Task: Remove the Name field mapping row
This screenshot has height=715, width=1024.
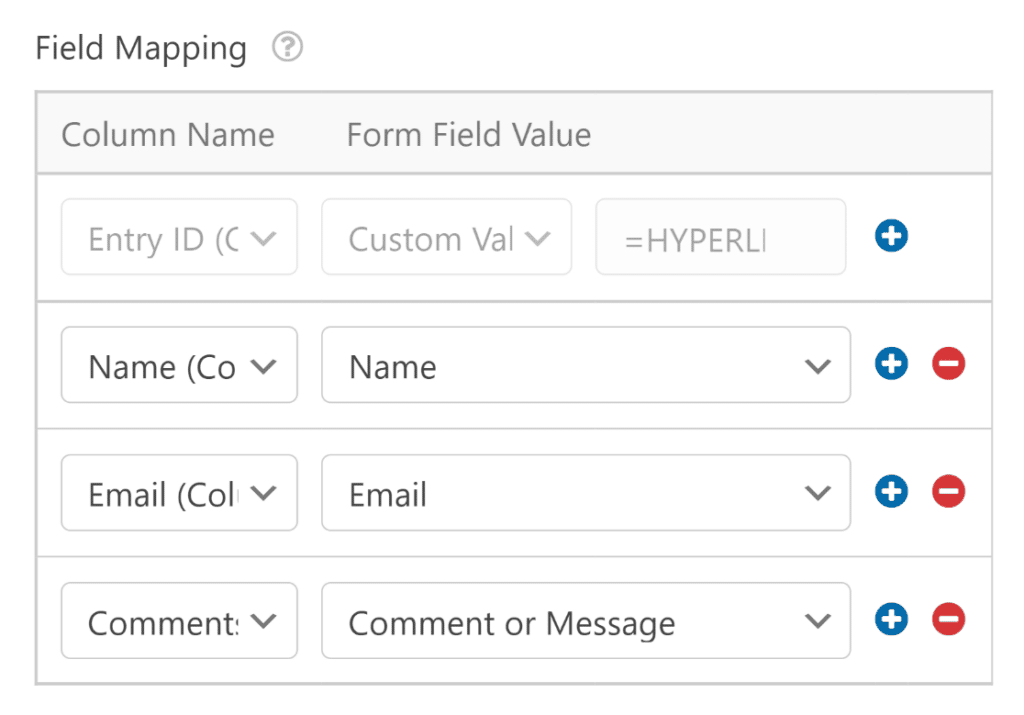Action: coord(948,364)
